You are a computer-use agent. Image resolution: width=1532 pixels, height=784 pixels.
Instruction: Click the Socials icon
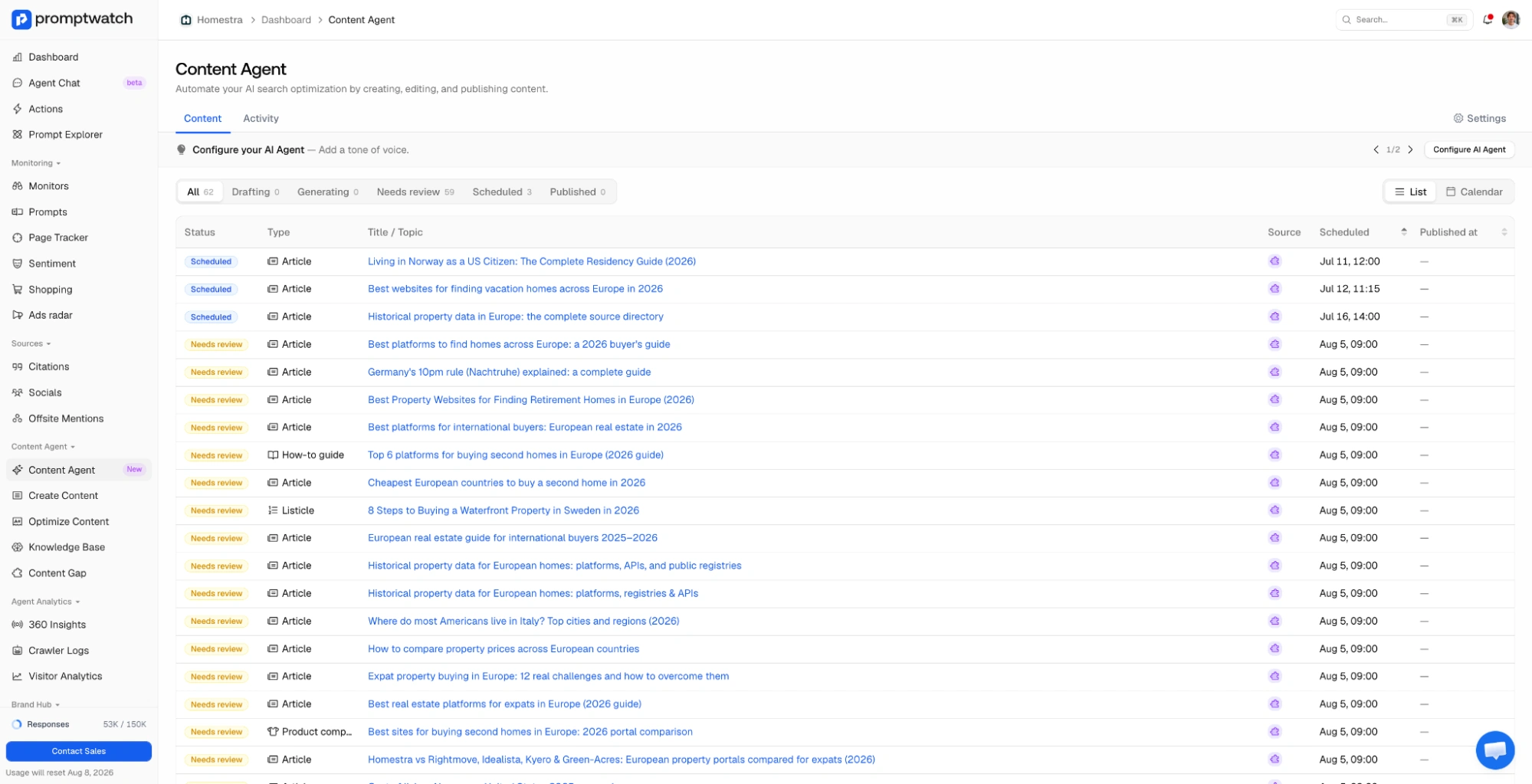tap(18, 392)
